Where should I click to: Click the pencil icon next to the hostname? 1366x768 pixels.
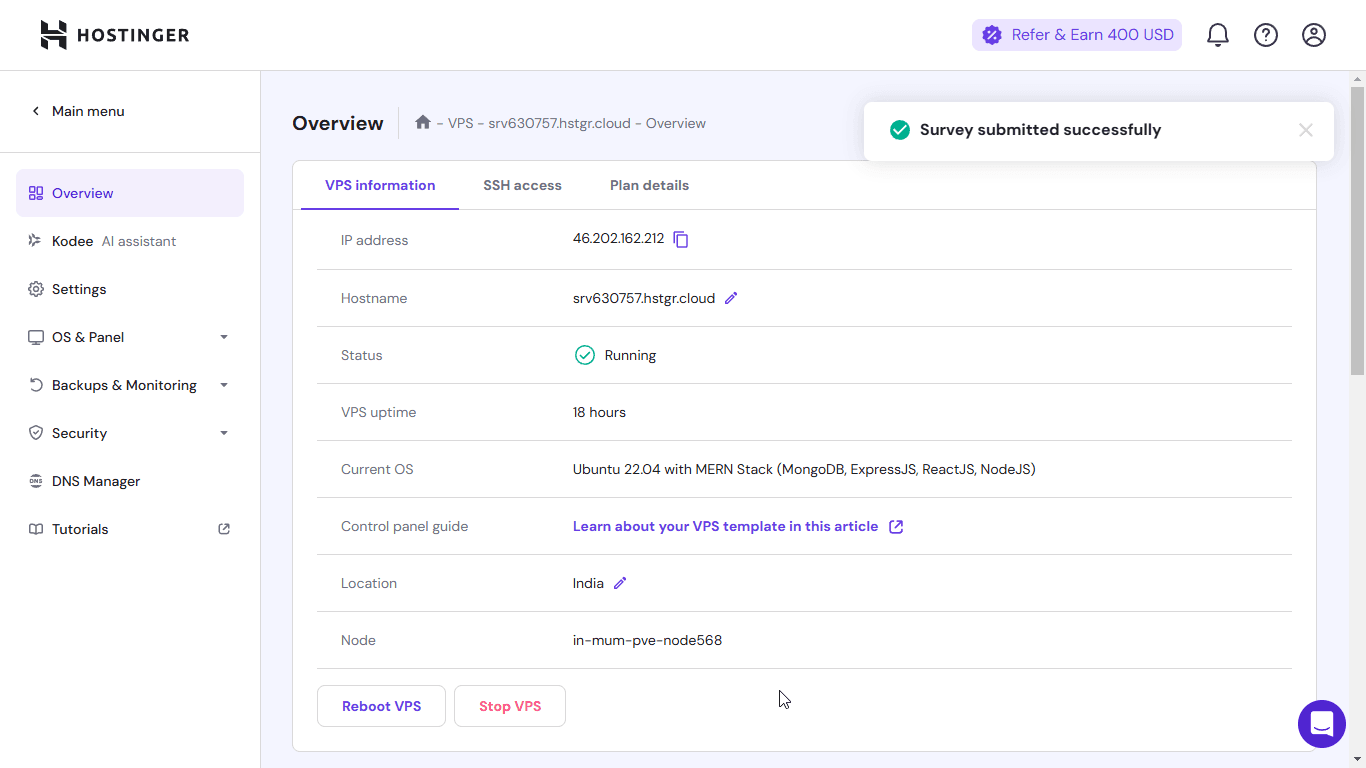[x=731, y=298]
